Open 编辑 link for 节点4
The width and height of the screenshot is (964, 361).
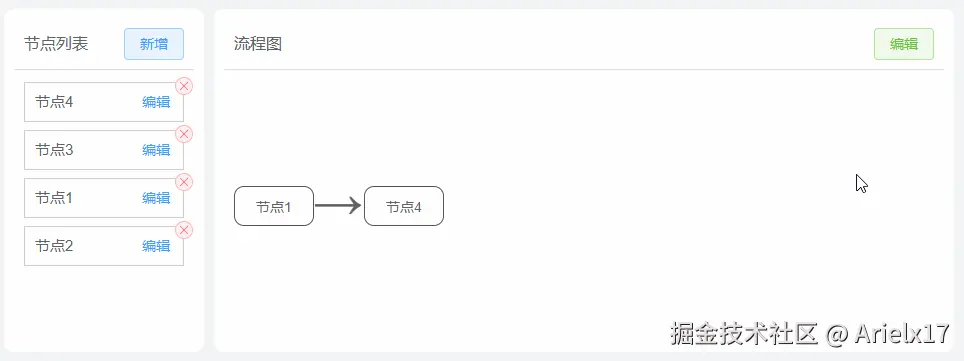click(x=156, y=102)
